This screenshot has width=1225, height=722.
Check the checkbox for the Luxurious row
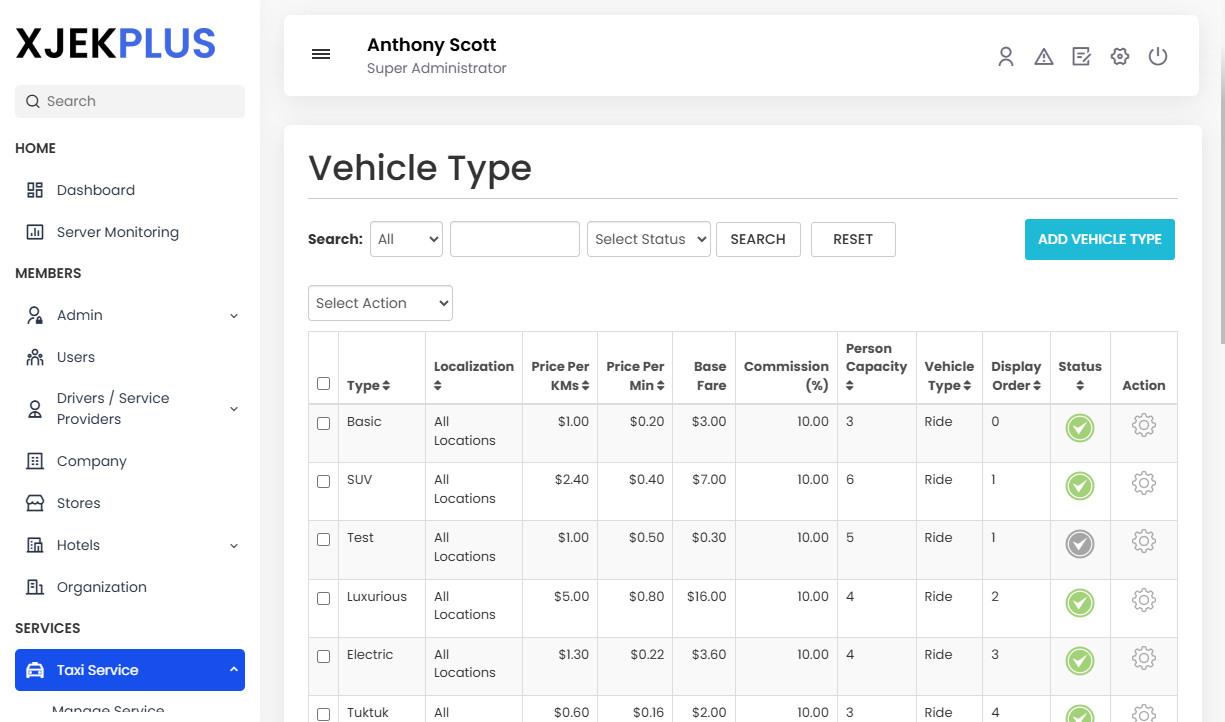coord(323,598)
